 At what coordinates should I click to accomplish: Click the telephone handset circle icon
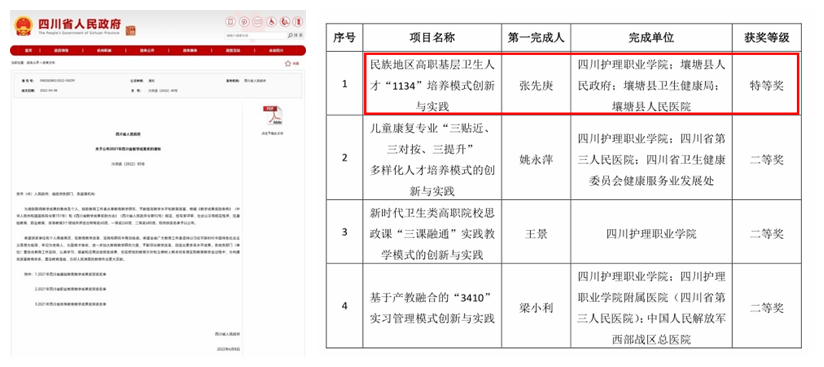(285, 22)
